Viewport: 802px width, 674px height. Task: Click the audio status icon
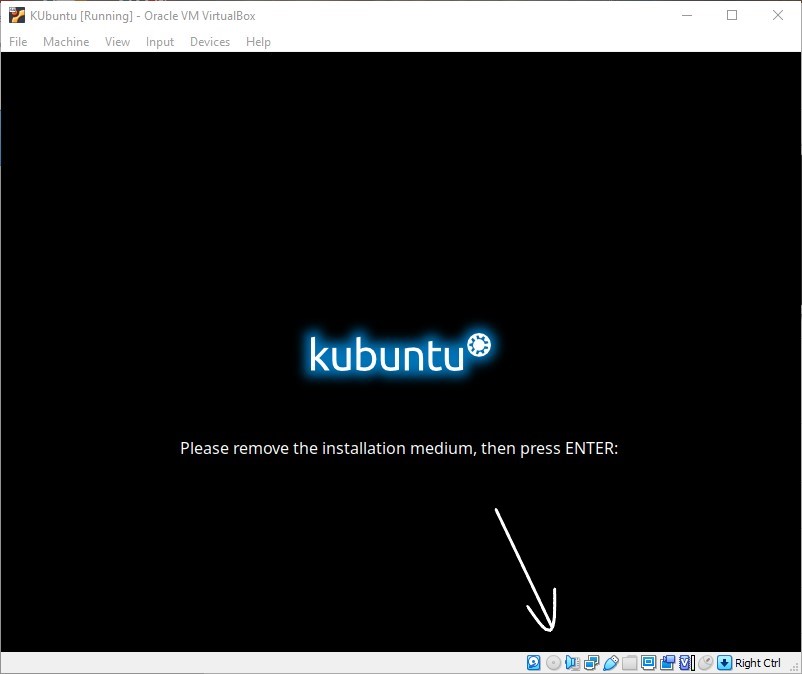(572, 663)
